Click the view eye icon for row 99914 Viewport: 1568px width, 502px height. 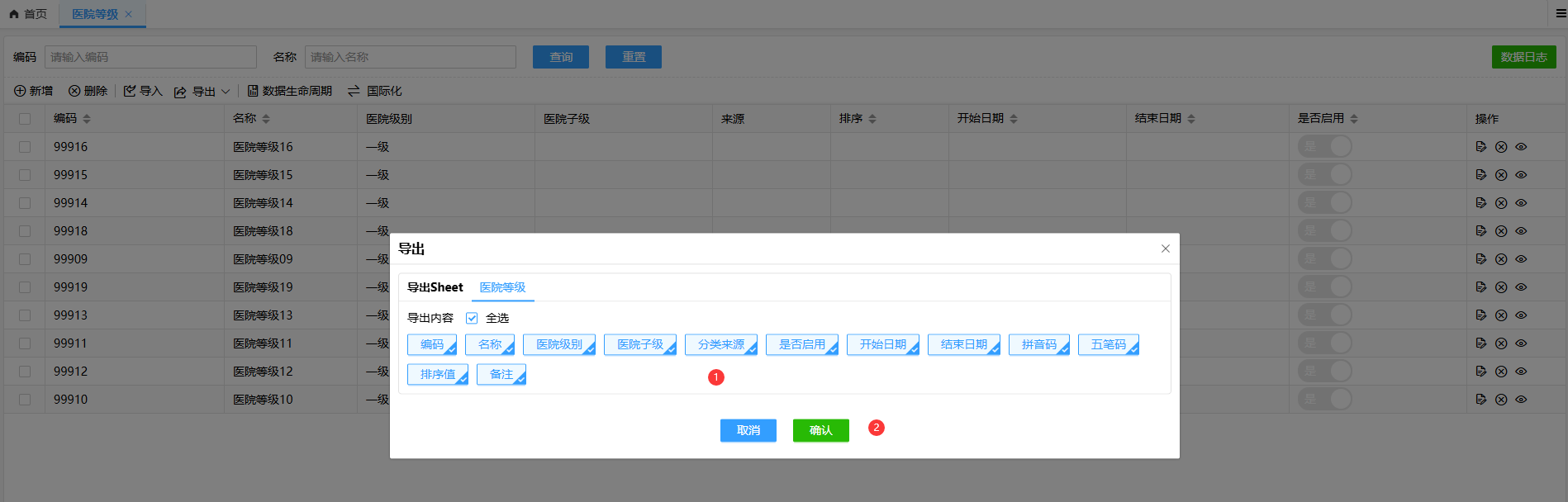coord(1521,203)
